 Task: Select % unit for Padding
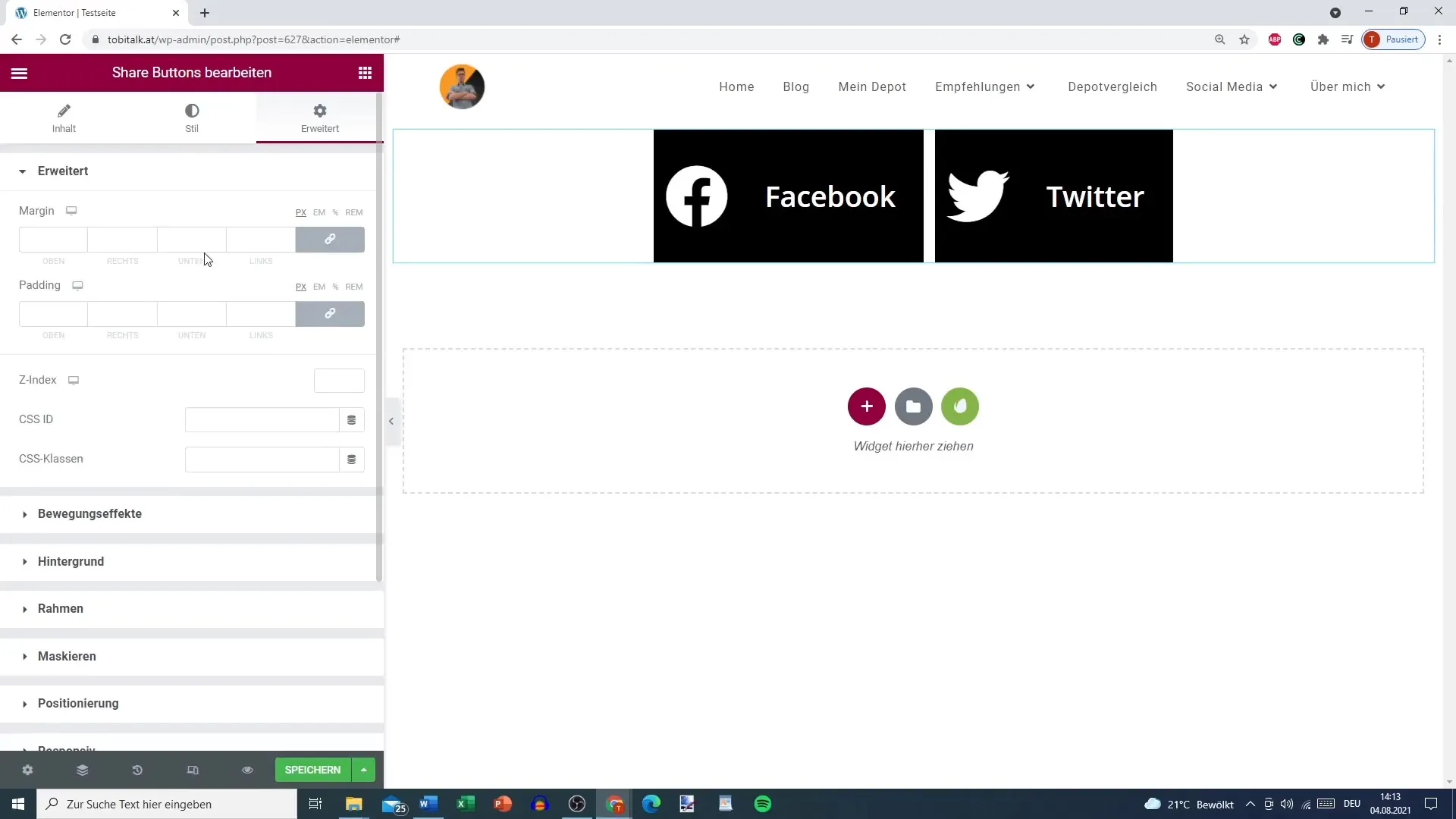click(x=335, y=287)
